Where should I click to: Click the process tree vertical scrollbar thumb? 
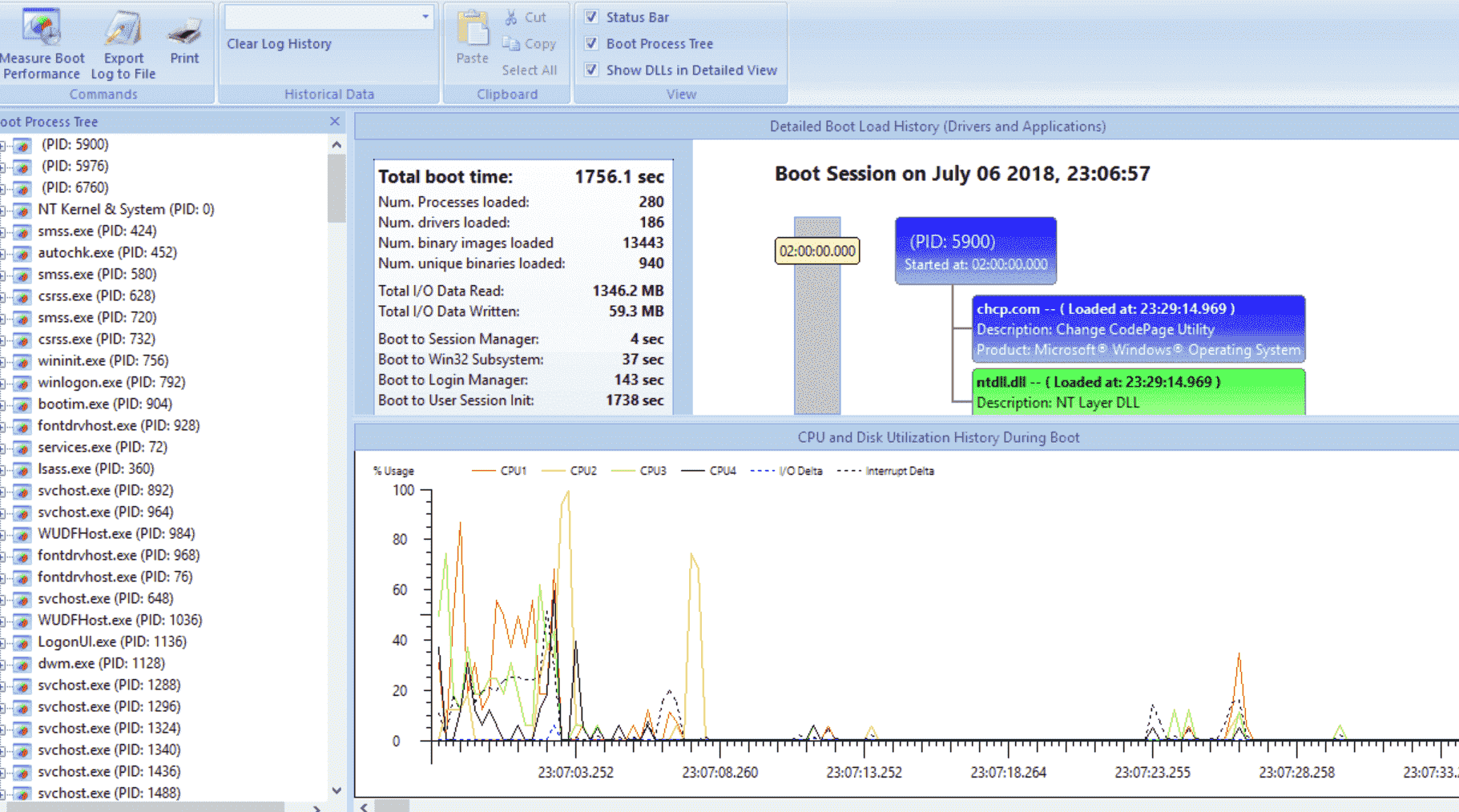[337, 188]
